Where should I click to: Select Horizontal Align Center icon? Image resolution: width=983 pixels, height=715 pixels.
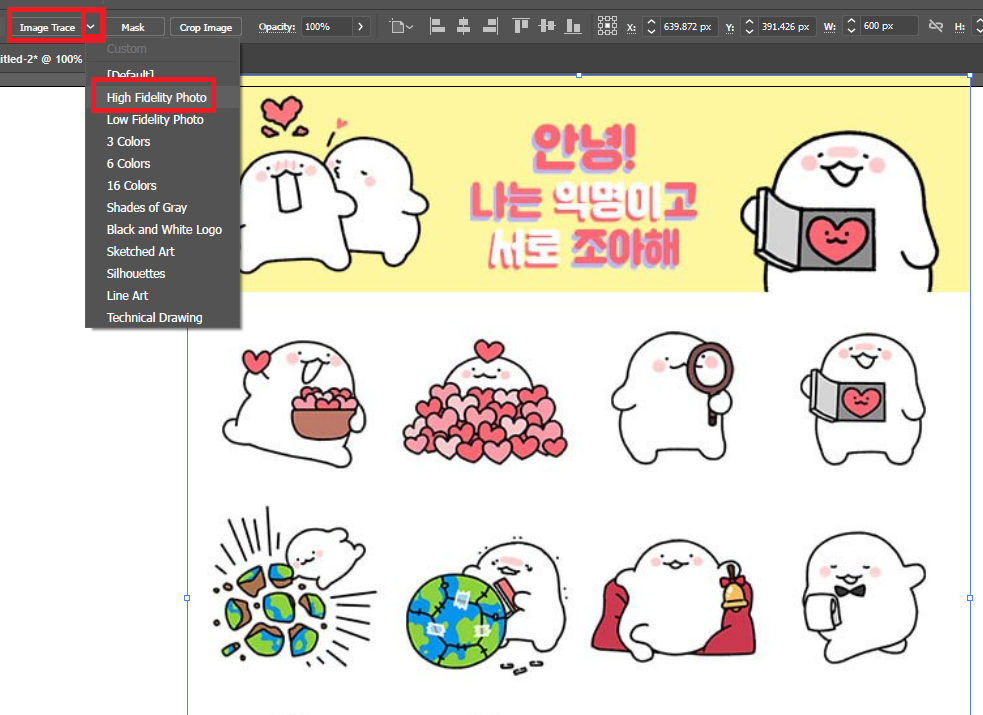coord(463,26)
